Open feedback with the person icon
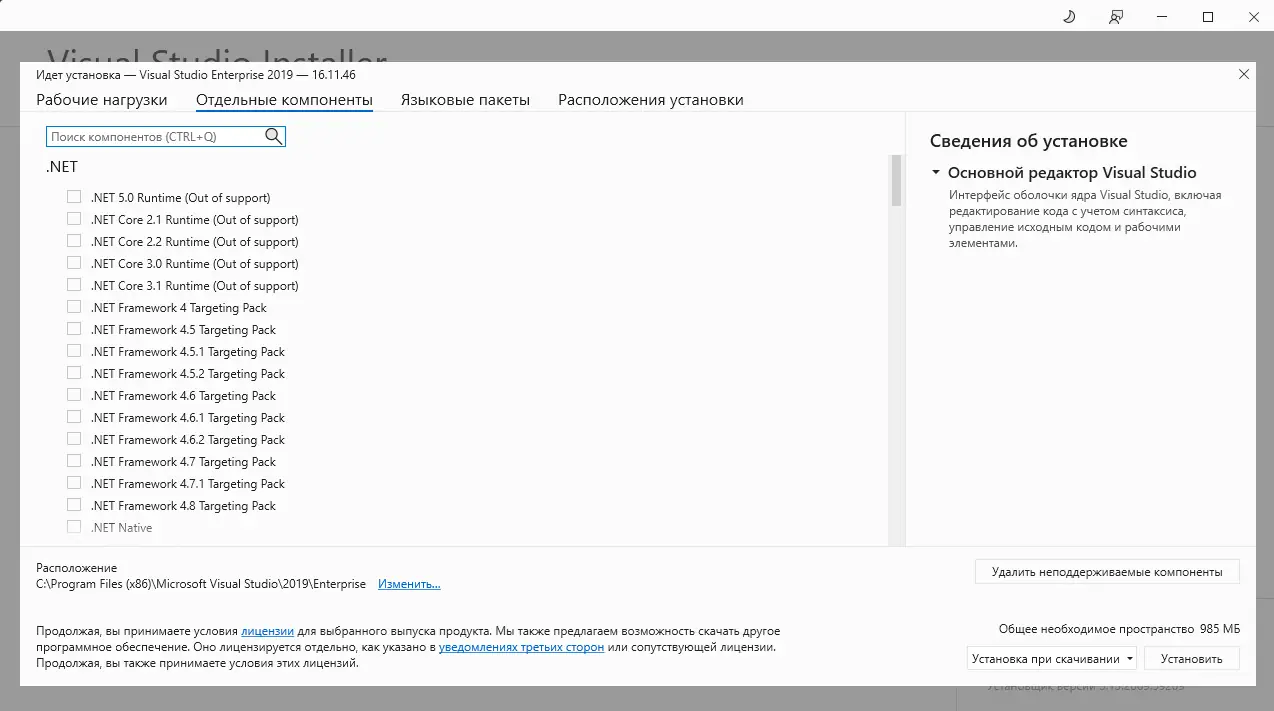Screen dimensions: 1274x711 point(1115,17)
